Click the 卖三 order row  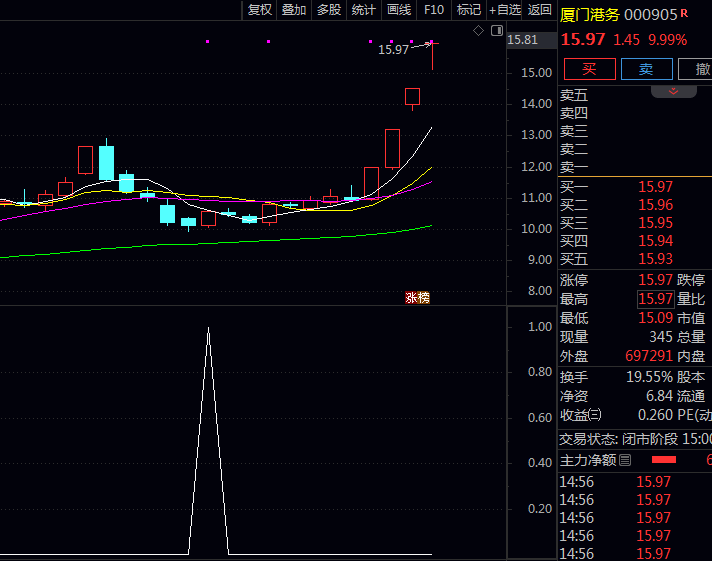tap(635, 131)
